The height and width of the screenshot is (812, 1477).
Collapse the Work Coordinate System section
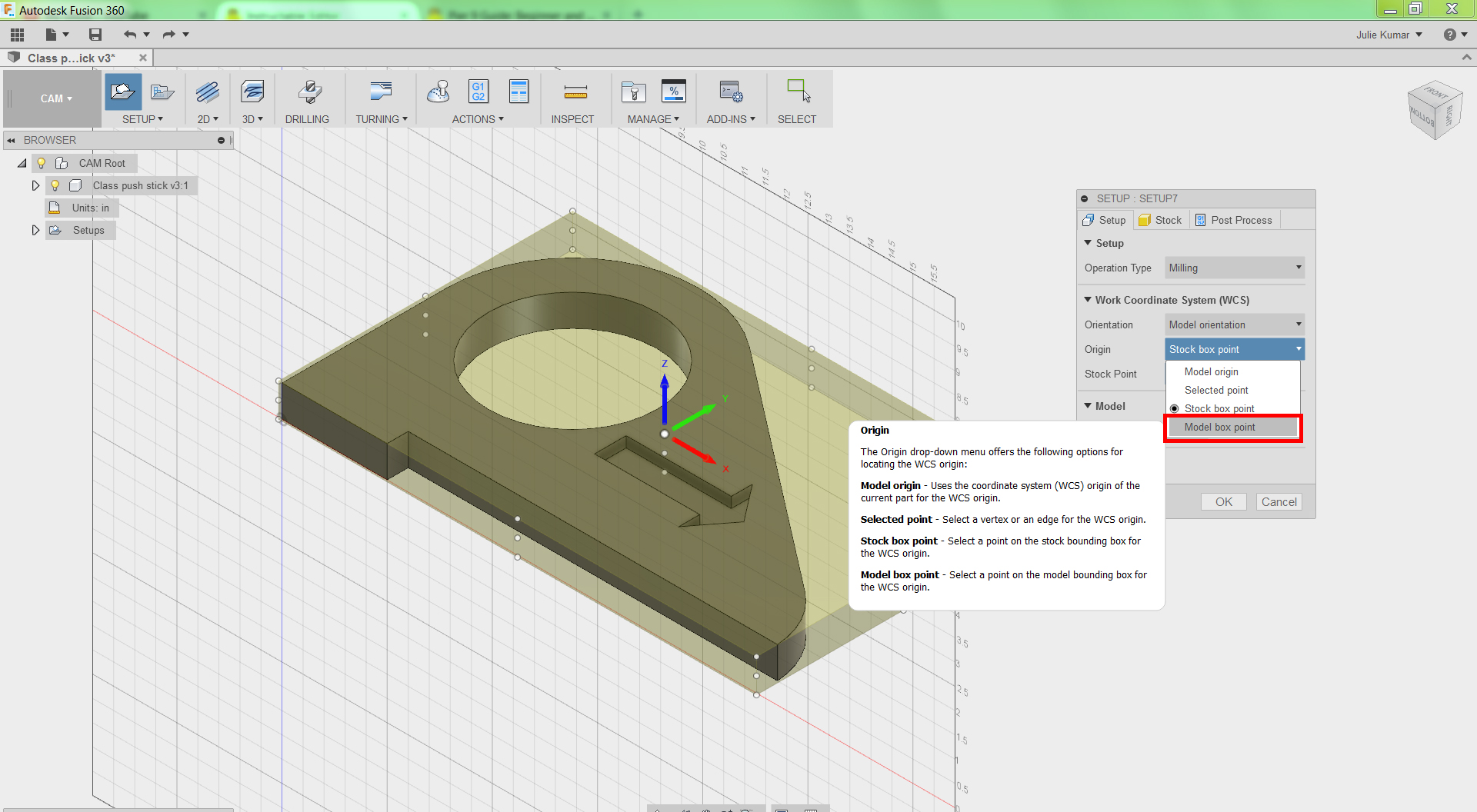(1088, 300)
